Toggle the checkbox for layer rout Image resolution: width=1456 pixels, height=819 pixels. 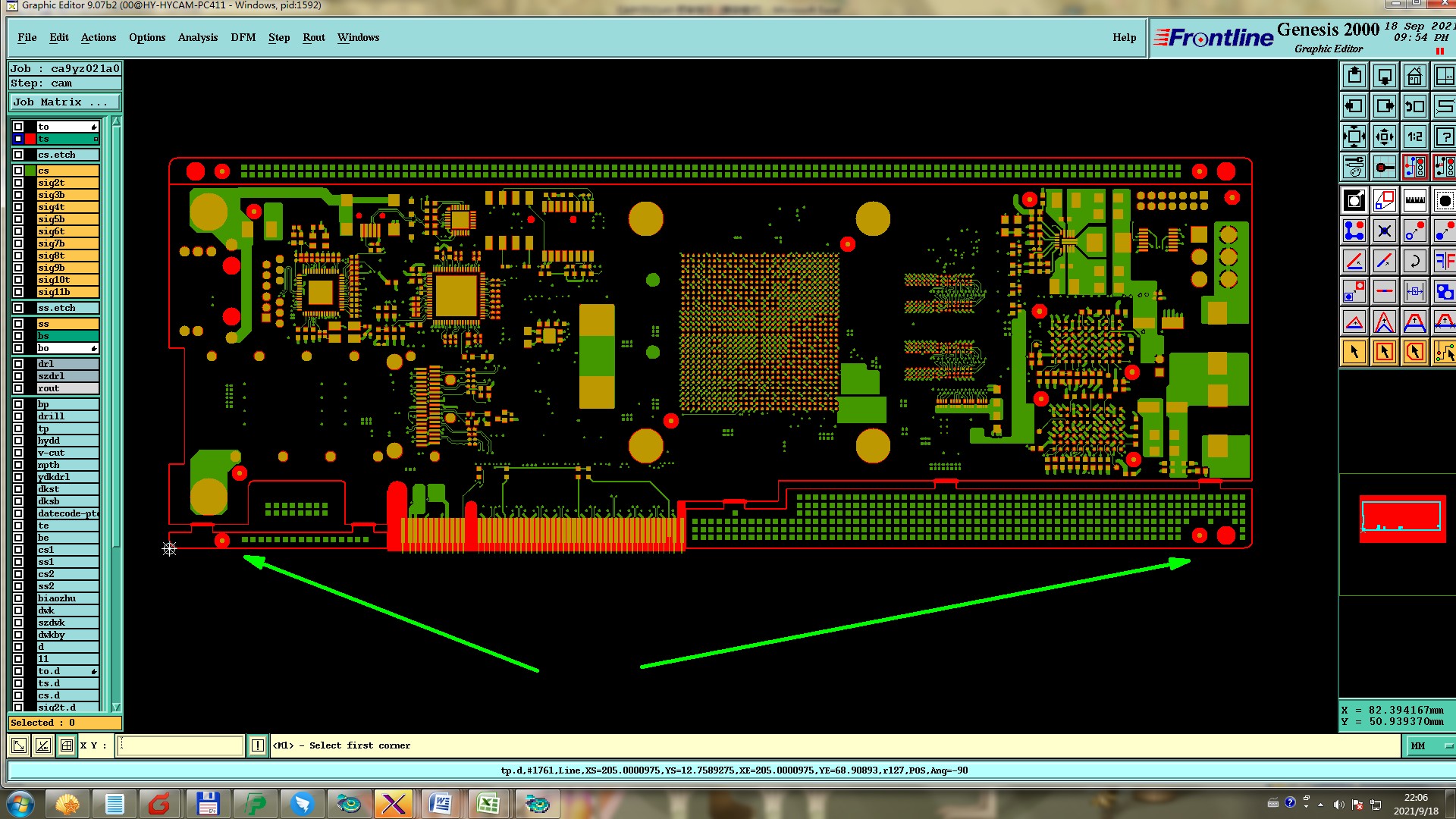(x=18, y=388)
